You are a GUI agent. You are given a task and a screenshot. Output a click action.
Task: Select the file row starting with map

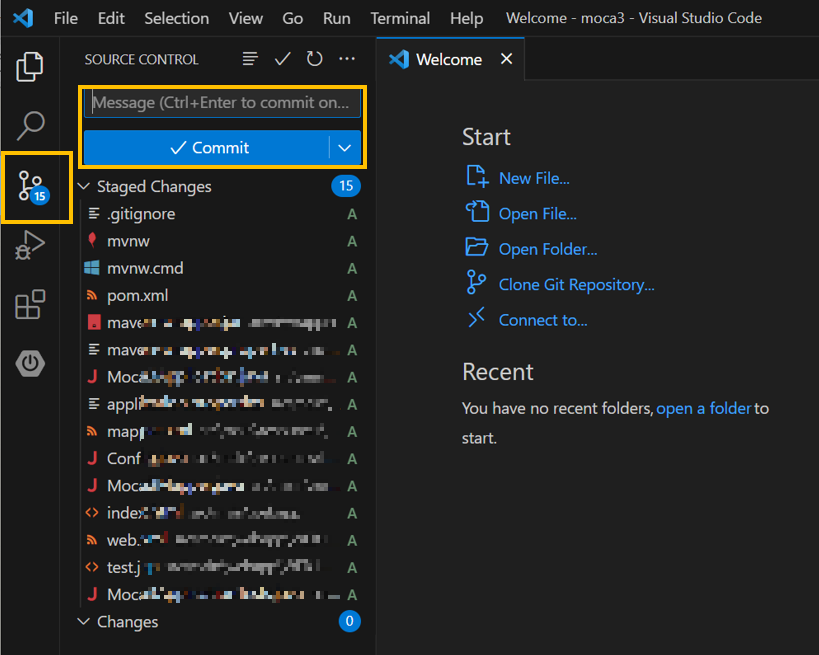(221, 431)
